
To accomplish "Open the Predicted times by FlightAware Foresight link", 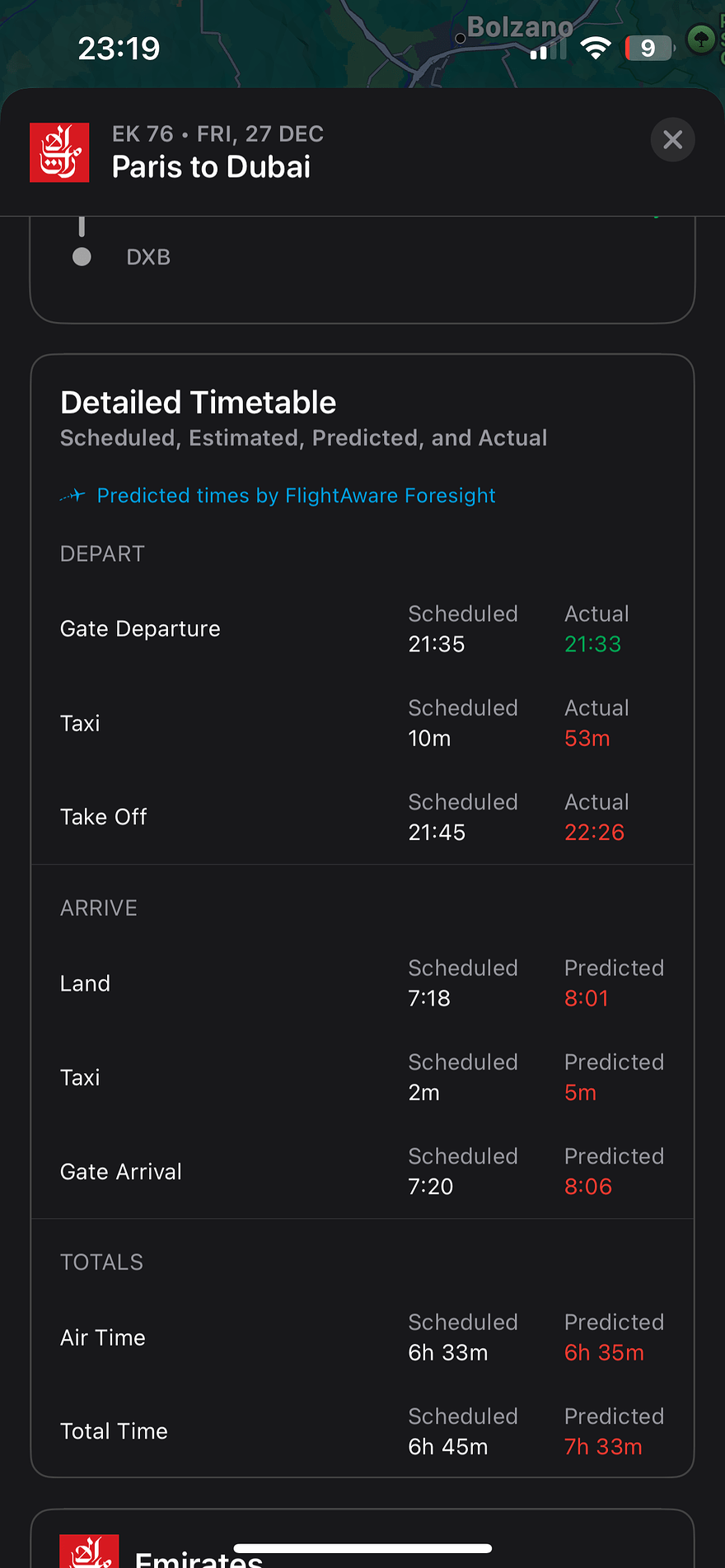I will (296, 496).
